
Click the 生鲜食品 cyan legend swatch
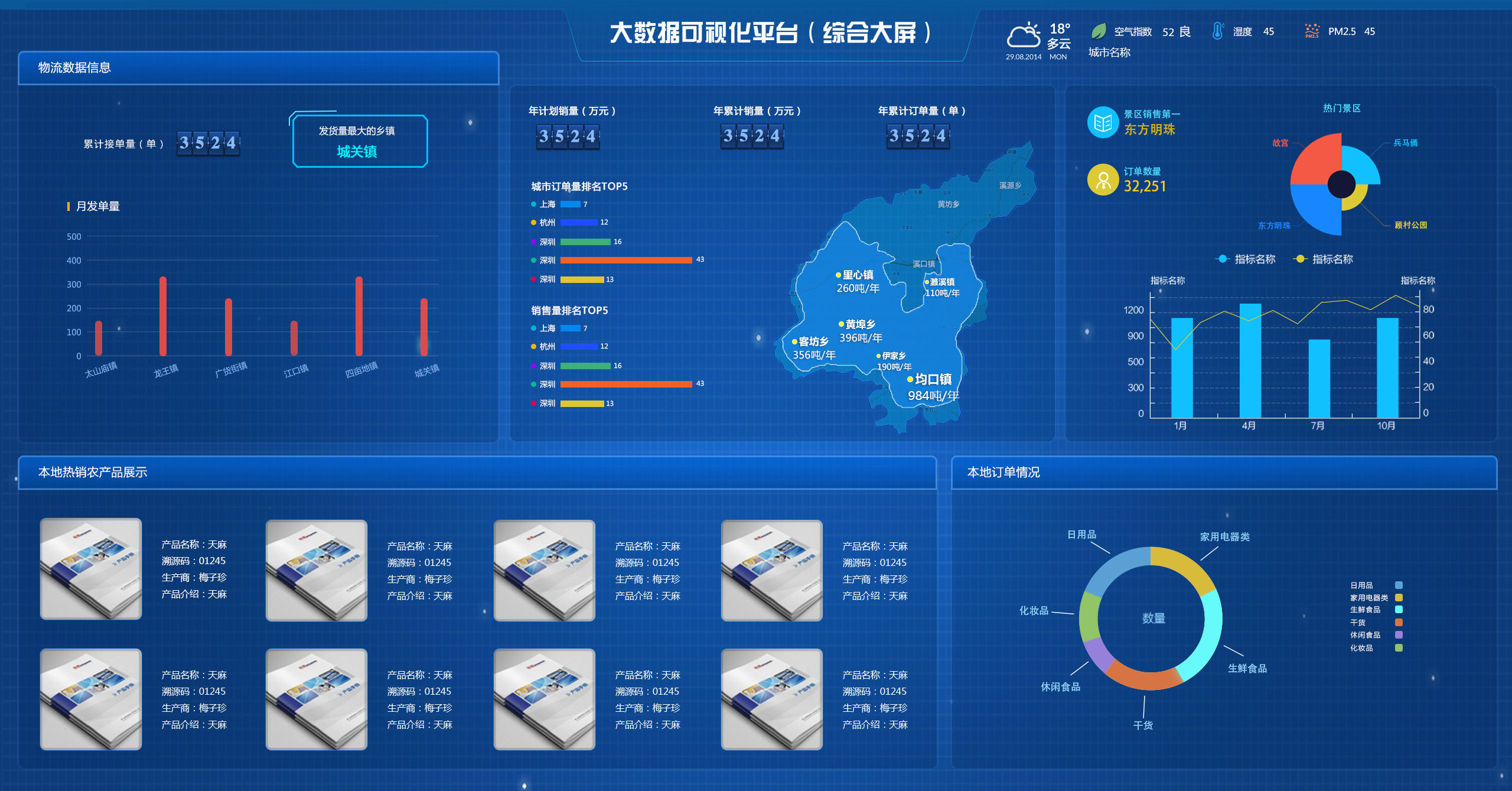coord(1399,610)
